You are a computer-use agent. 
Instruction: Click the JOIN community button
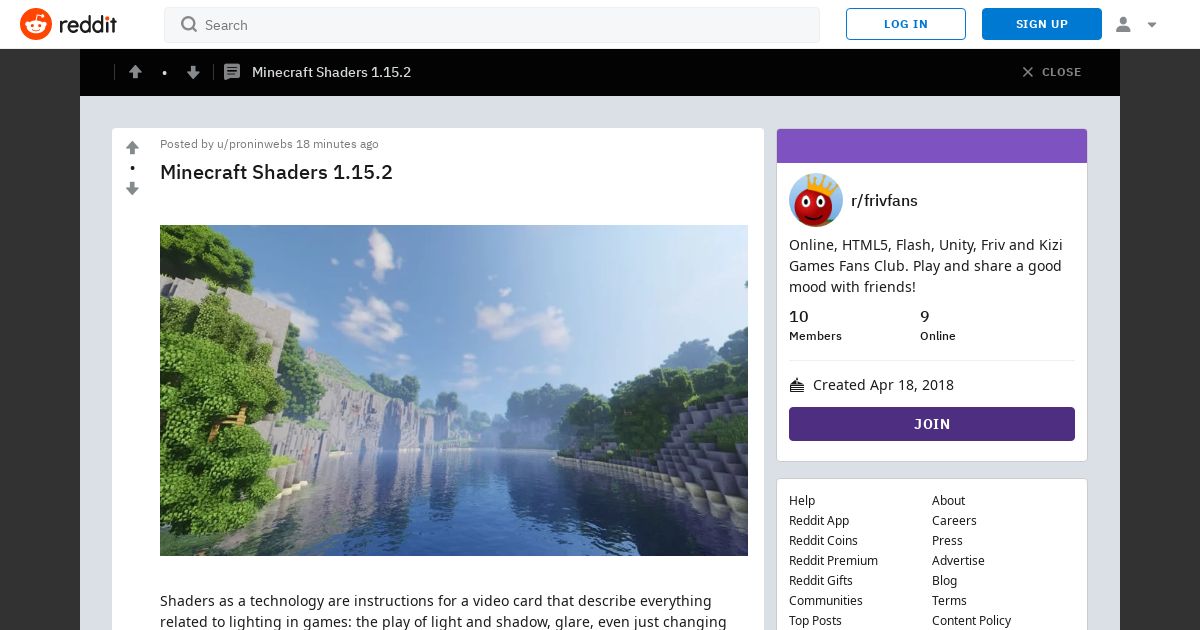(932, 424)
